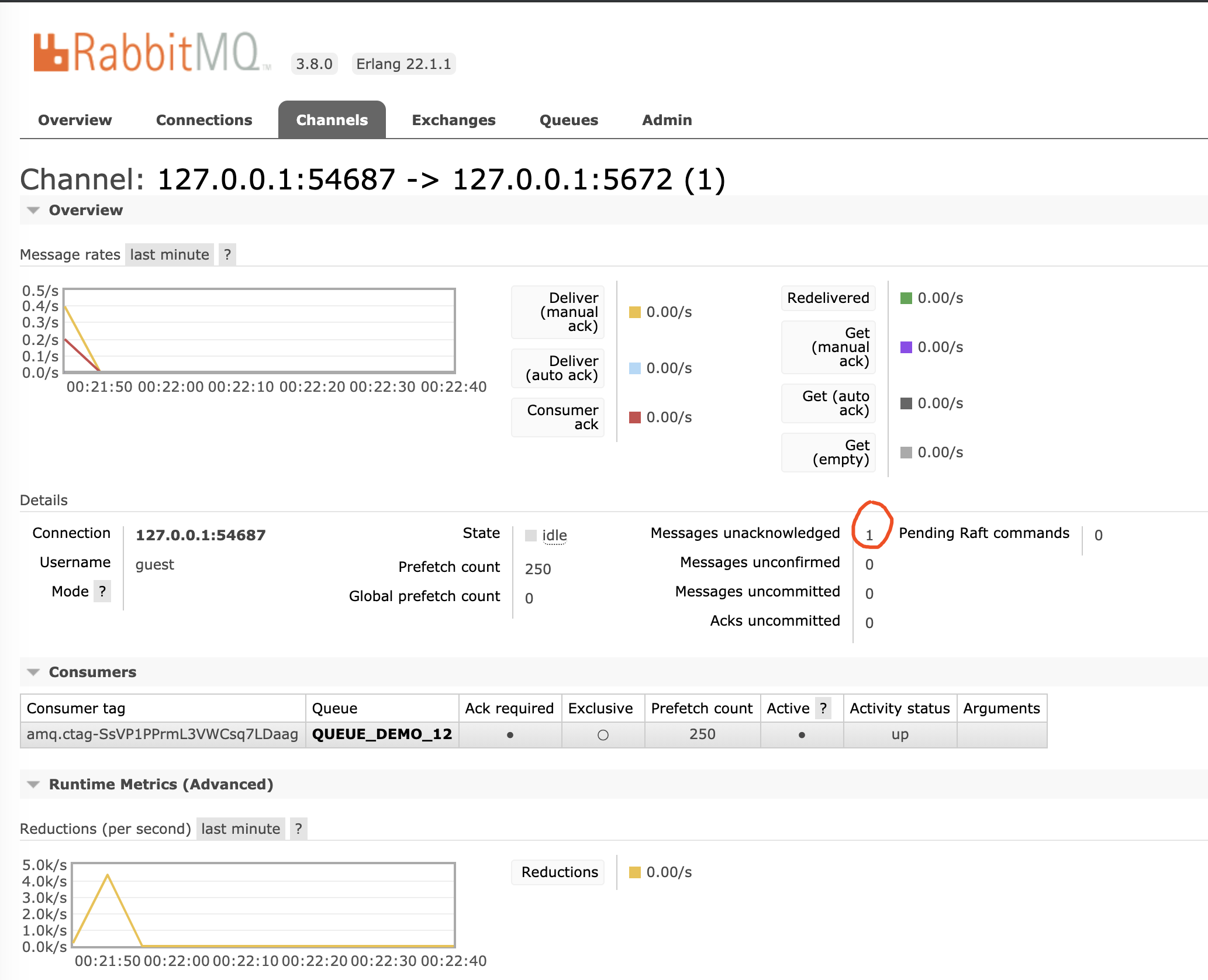This screenshot has width=1208, height=980.
Task: Toggle the Deliver (manual ack) series
Action: pos(558,312)
